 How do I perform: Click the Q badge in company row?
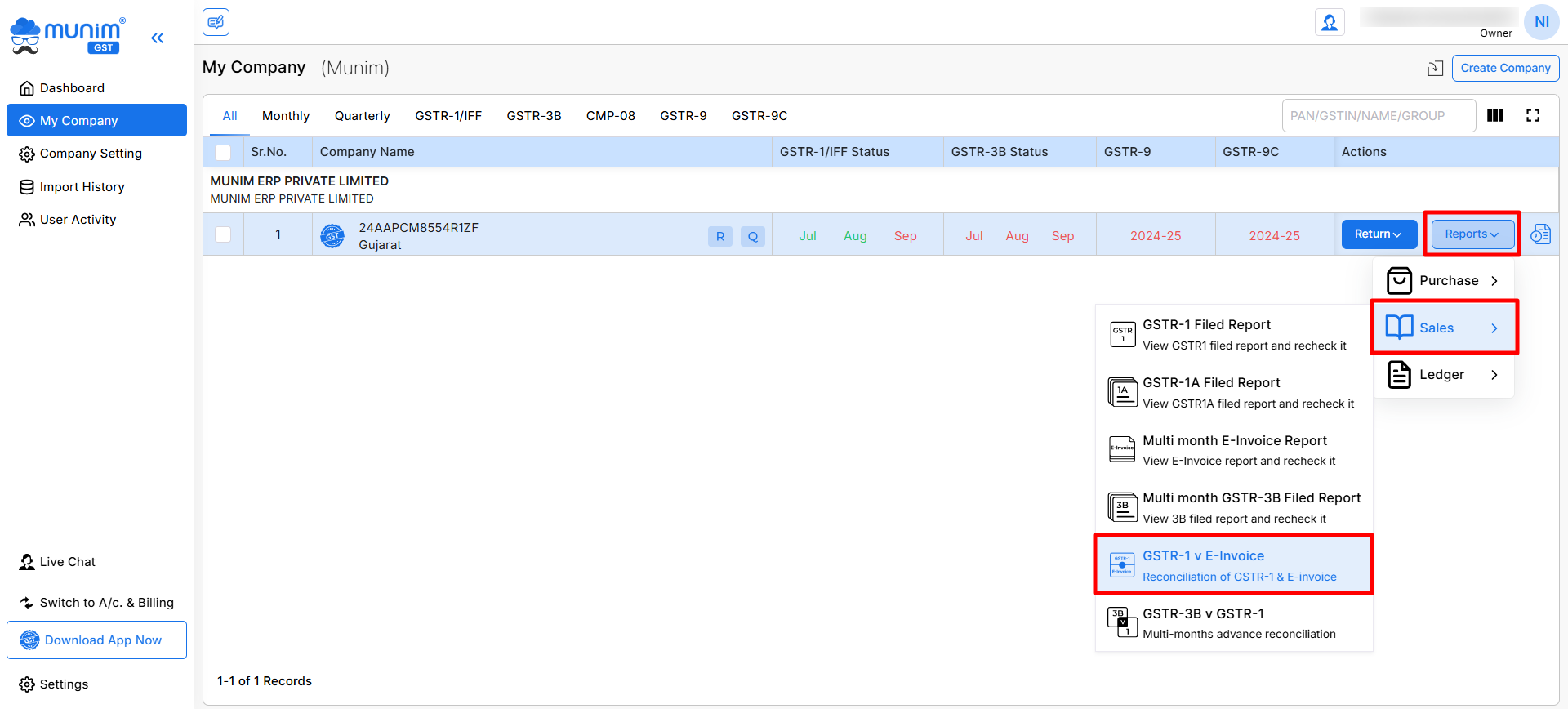[753, 236]
